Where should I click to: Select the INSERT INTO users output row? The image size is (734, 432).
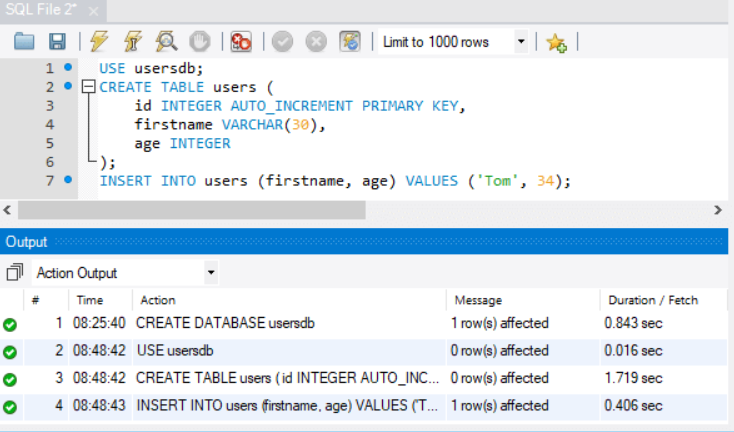pyautogui.click(x=364, y=406)
